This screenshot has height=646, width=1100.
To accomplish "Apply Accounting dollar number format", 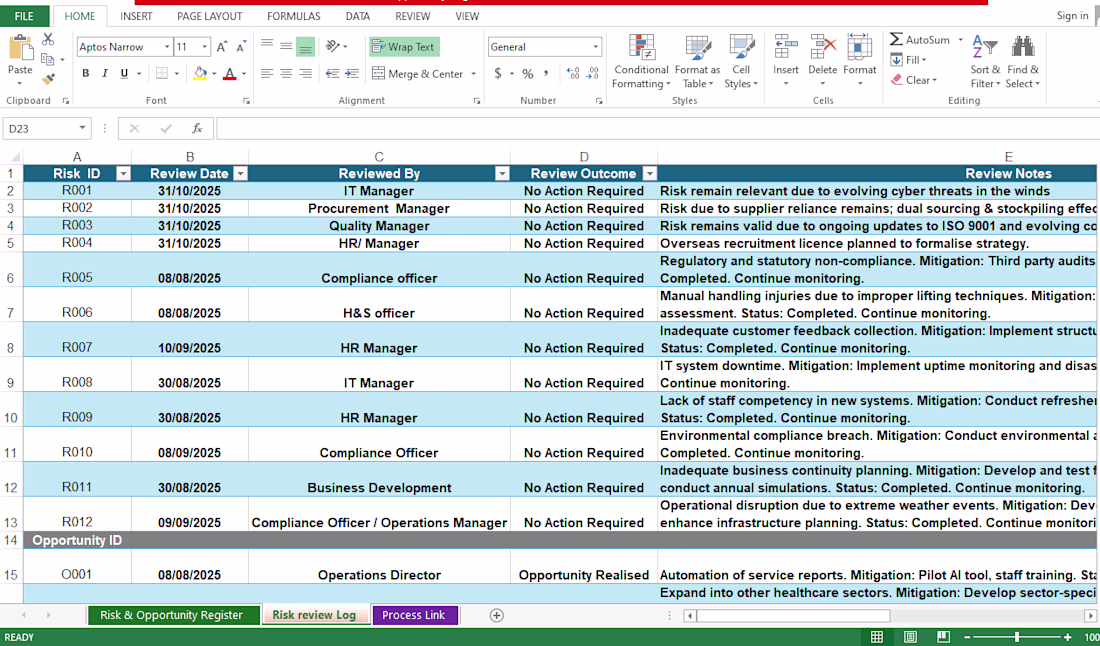I will (x=498, y=73).
